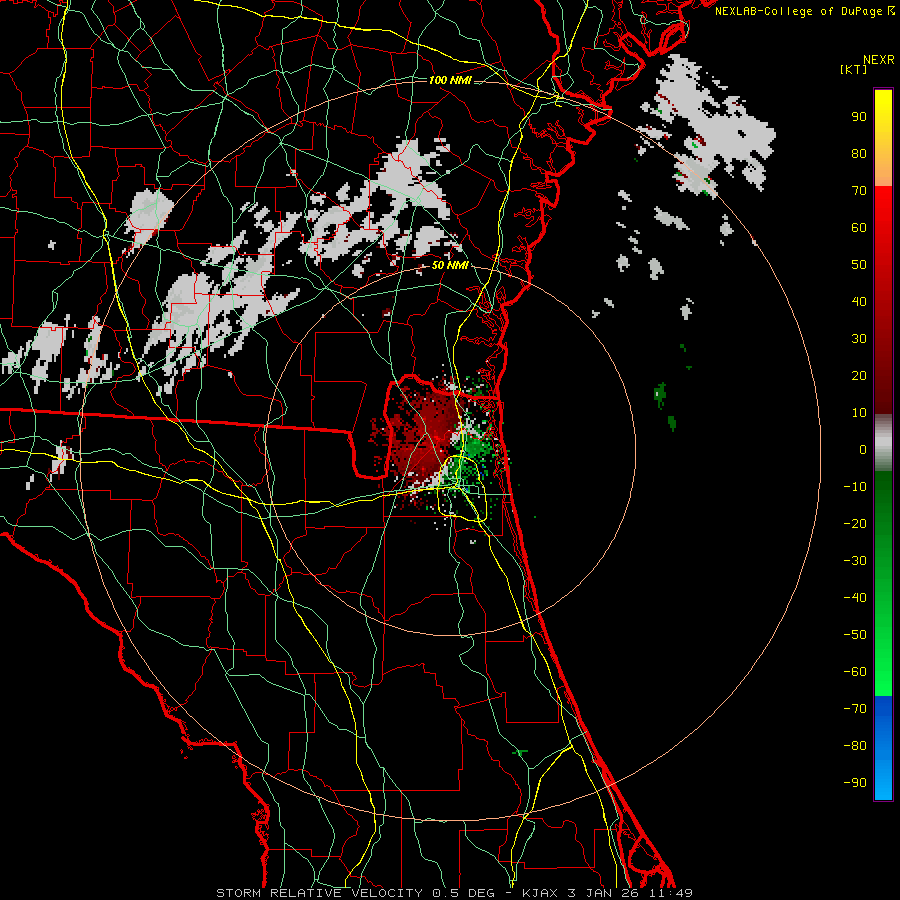The width and height of the screenshot is (900, 900).
Task: Click the 20 knot scale label
Action: 859,375
